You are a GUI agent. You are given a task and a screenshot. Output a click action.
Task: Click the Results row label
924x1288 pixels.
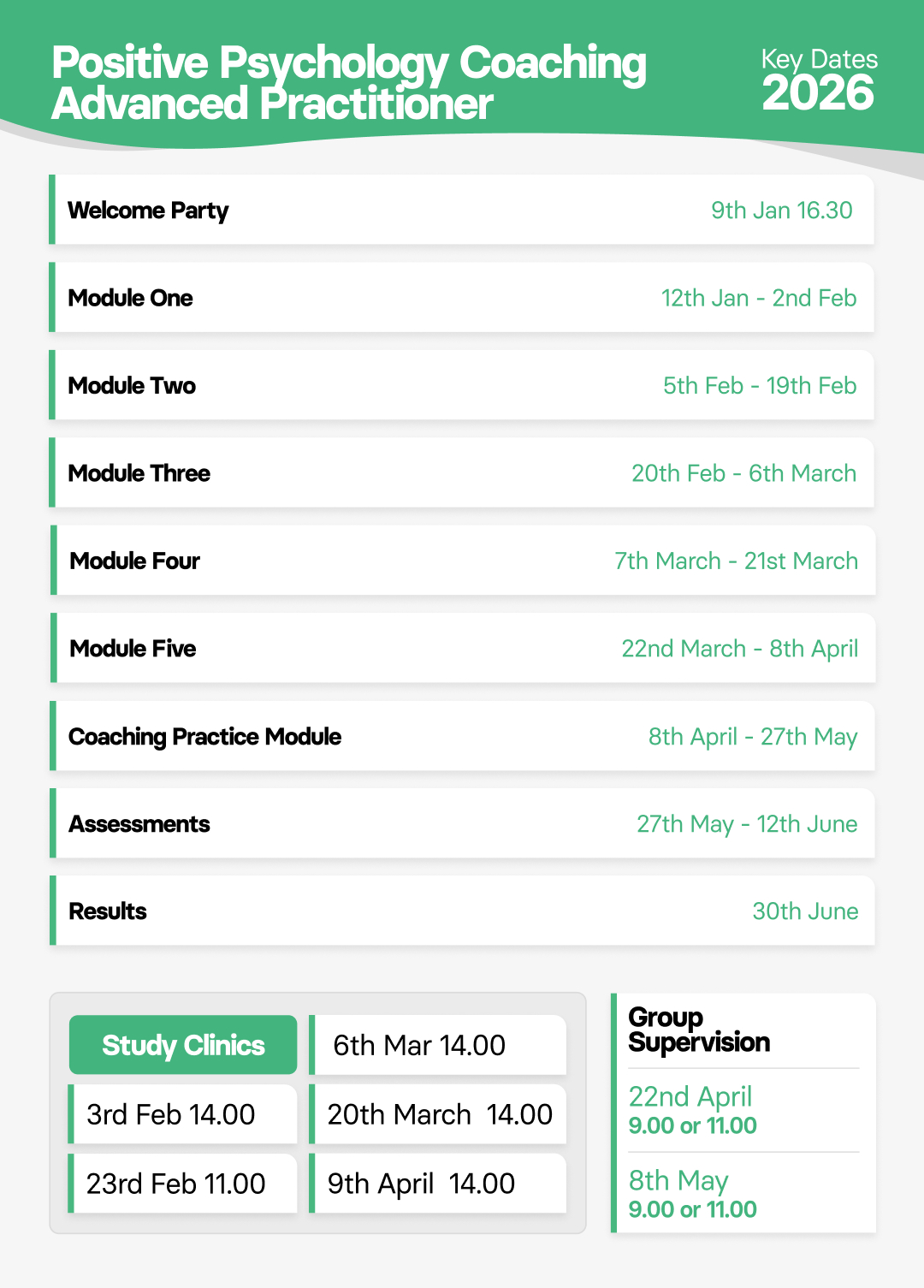[108, 911]
